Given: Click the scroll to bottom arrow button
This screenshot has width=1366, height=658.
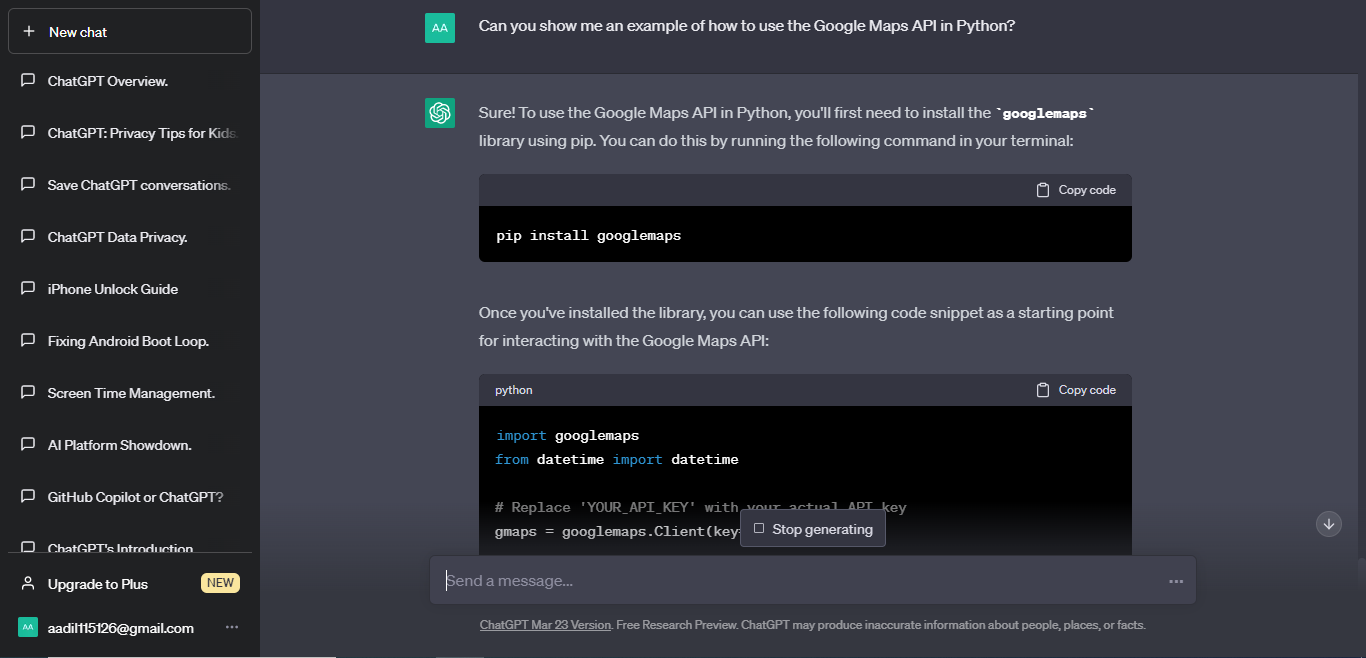Looking at the screenshot, I should point(1329,523).
